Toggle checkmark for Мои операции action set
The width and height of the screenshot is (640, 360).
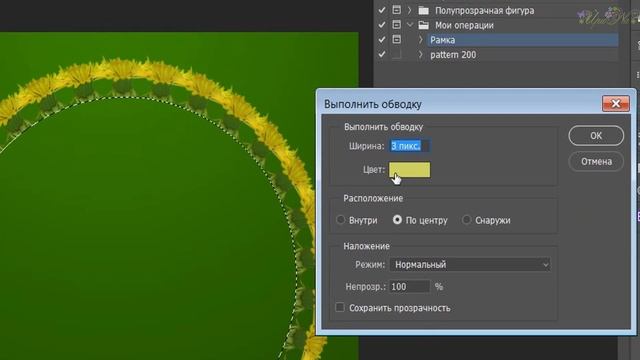click(x=382, y=25)
